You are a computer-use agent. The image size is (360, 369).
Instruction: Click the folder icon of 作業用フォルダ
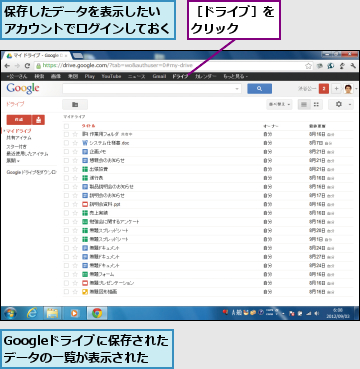[x=85, y=134]
